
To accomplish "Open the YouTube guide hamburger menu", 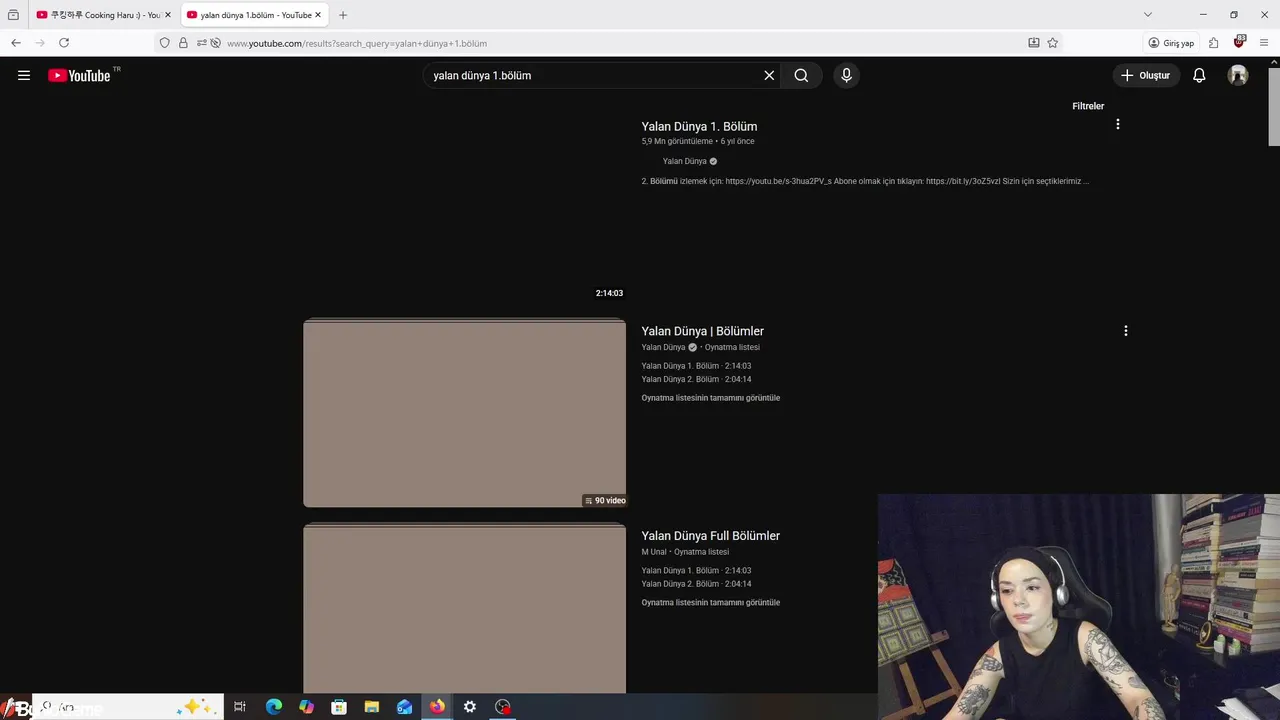I will click(24, 75).
